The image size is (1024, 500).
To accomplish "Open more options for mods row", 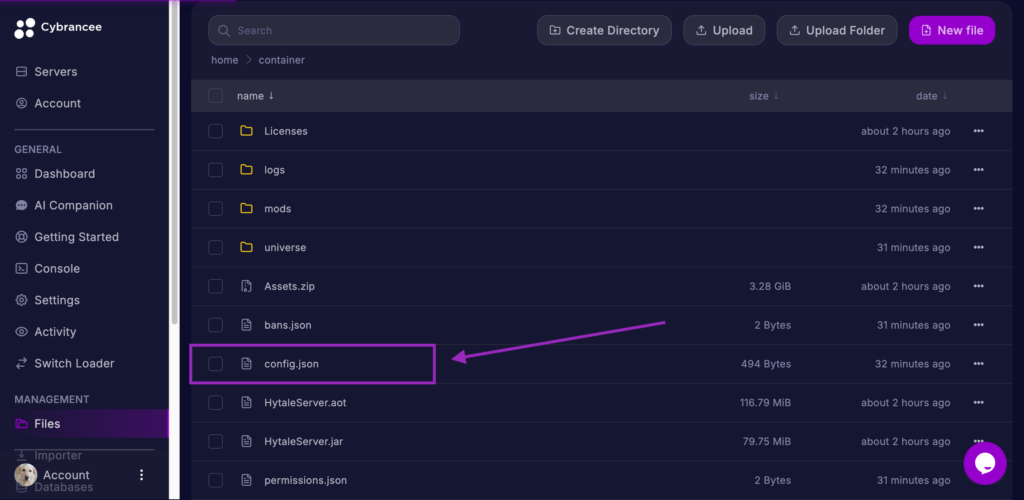I will pyautogui.click(x=978, y=209).
